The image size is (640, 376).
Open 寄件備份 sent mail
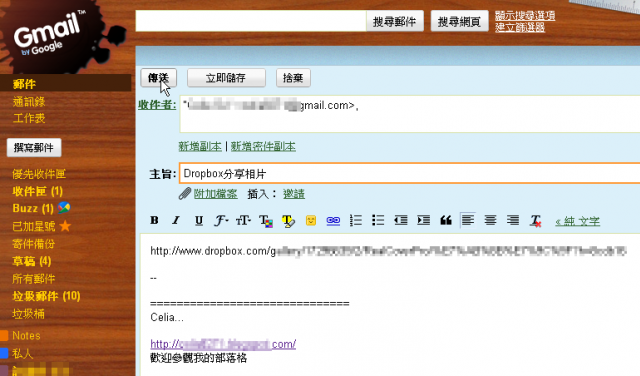pos(33,244)
